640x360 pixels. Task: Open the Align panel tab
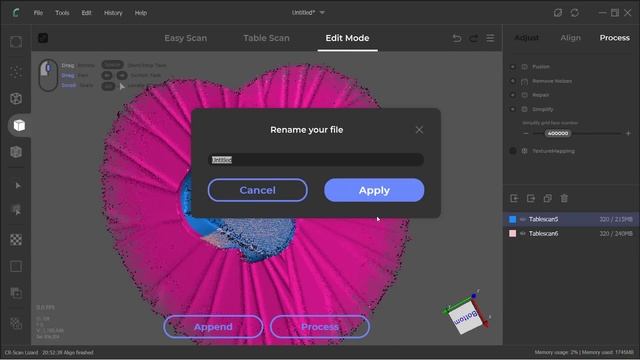570,38
